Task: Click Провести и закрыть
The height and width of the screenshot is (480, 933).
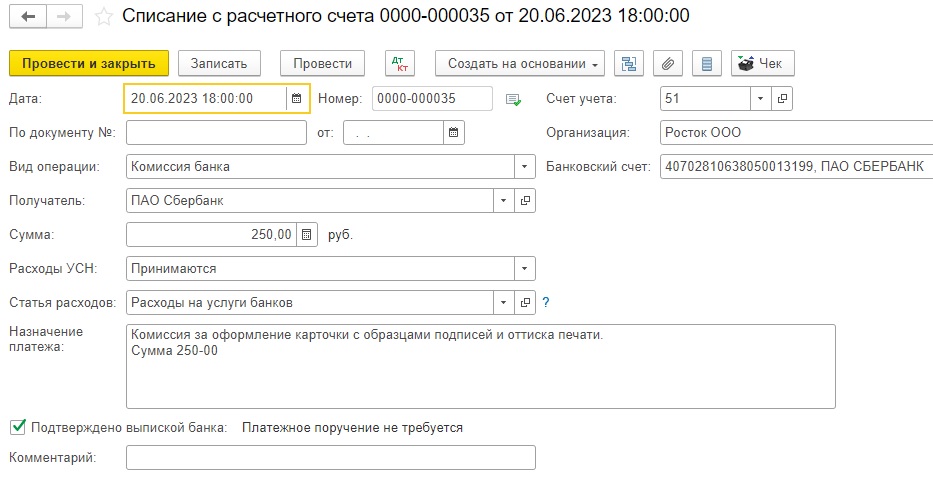Action: [89, 64]
